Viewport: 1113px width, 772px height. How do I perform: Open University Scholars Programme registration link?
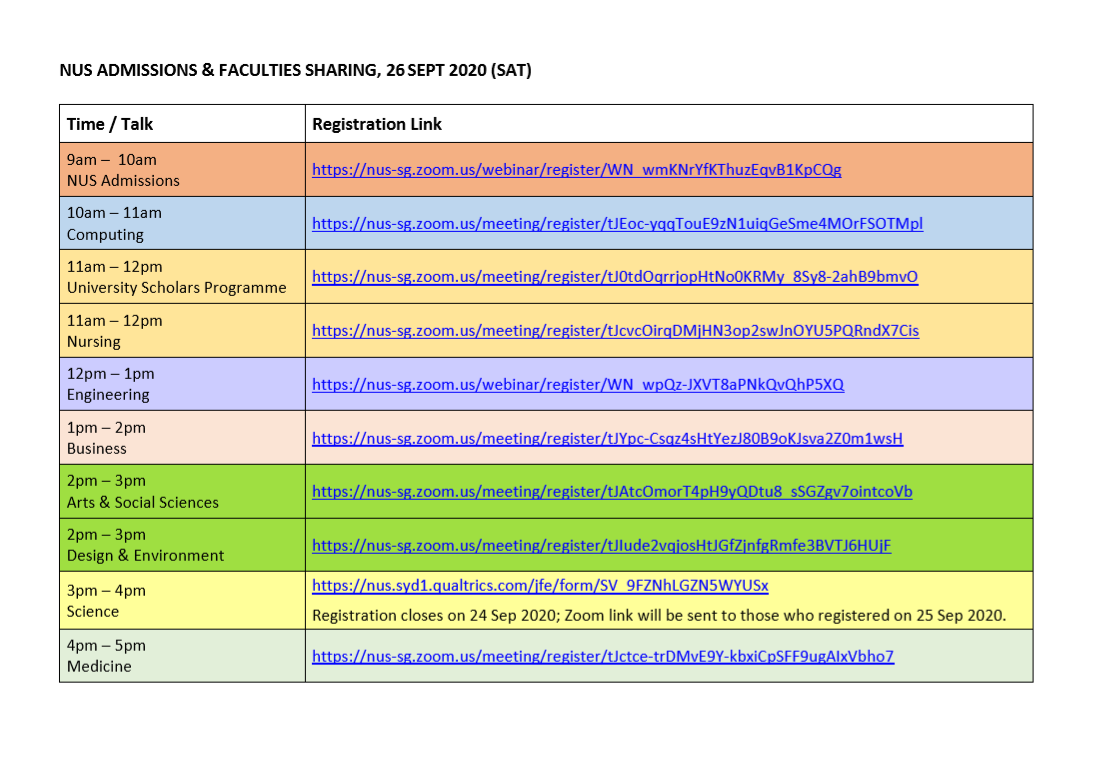coord(615,277)
